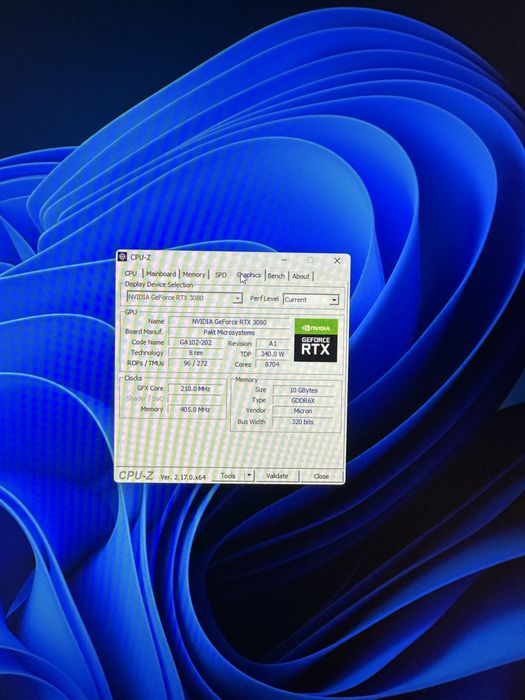Click the 8704 cores value

coord(272,364)
